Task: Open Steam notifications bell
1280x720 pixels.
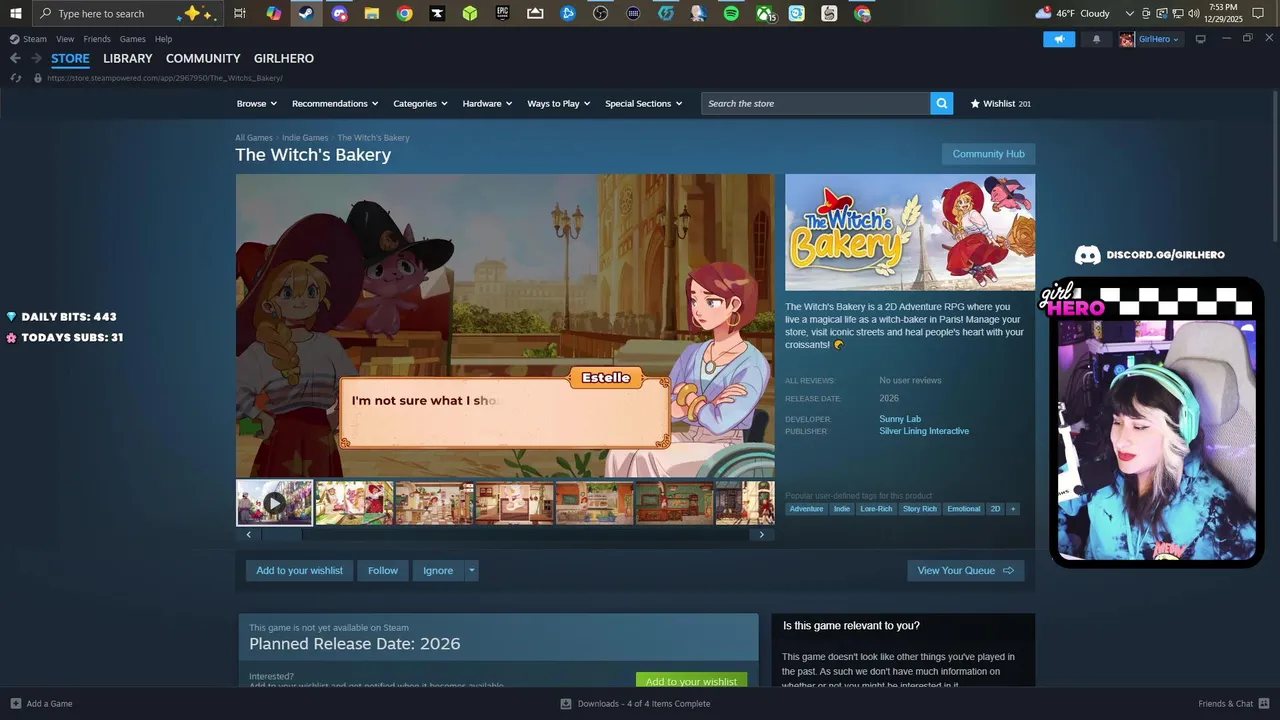Action: click(1096, 39)
